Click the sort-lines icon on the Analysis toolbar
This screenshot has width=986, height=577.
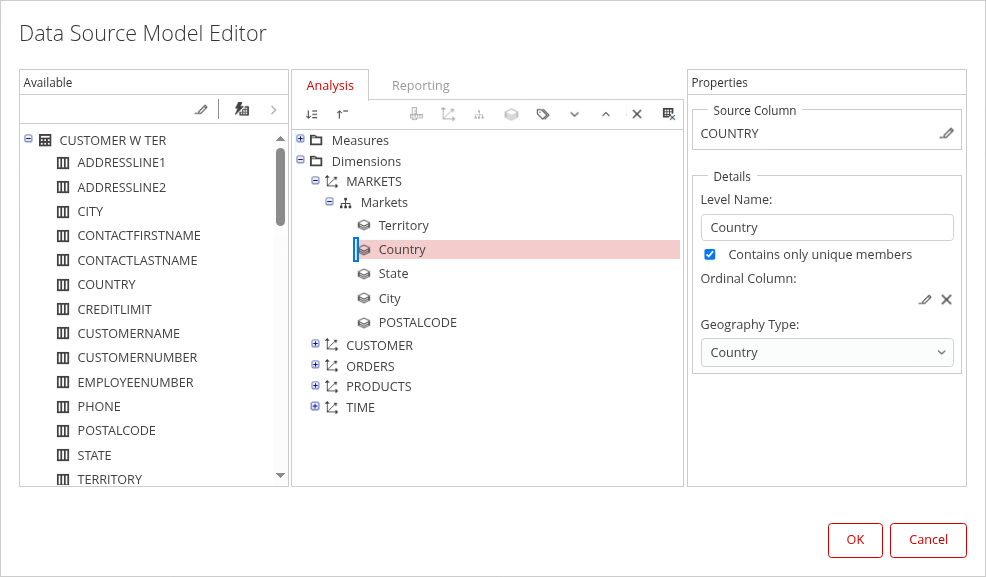(312, 114)
